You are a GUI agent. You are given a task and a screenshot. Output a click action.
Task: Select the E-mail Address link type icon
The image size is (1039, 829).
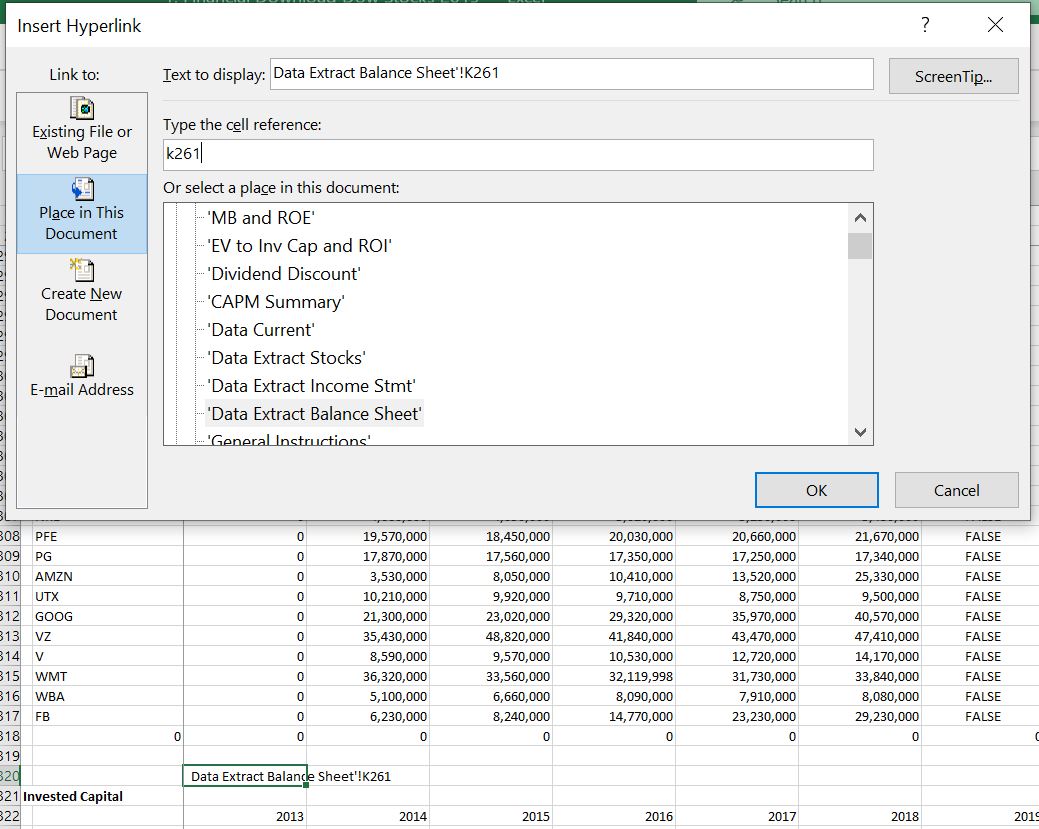click(x=81, y=366)
